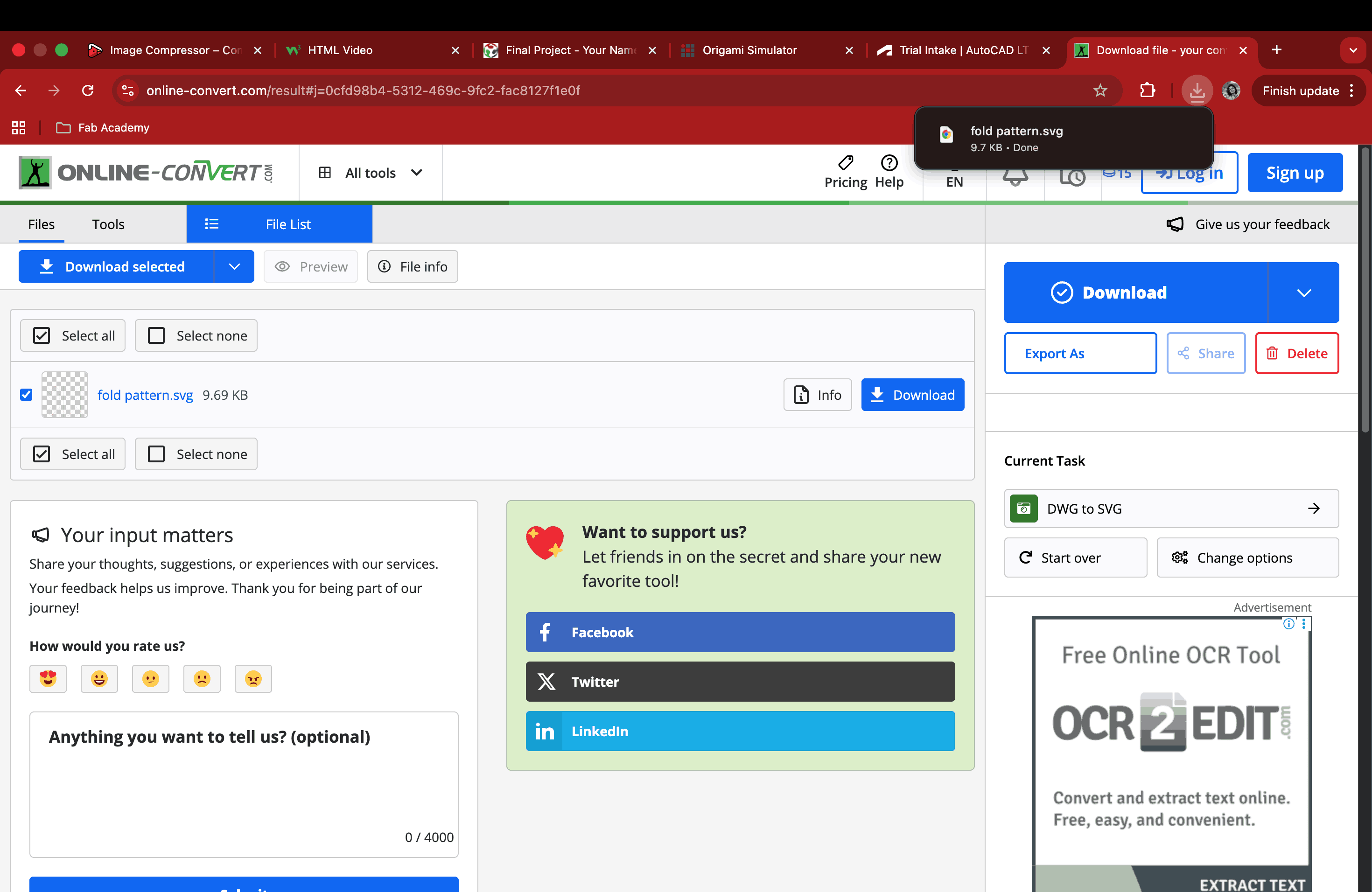Click the feedback comment text field

[x=244, y=789]
